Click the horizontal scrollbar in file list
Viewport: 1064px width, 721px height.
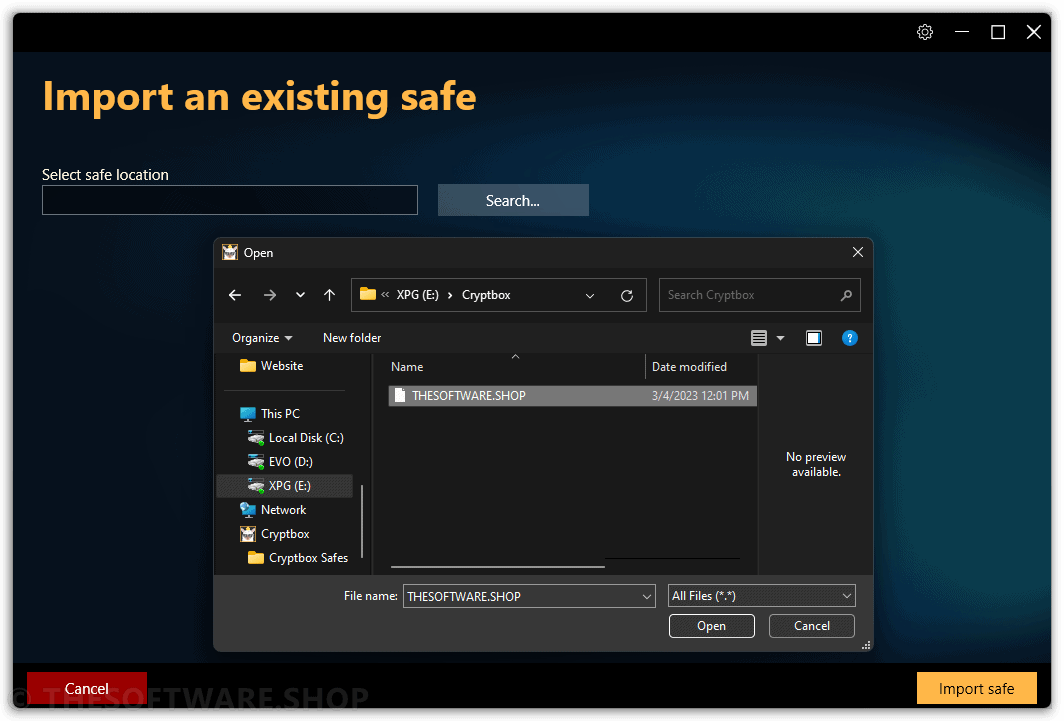click(497, 566)
